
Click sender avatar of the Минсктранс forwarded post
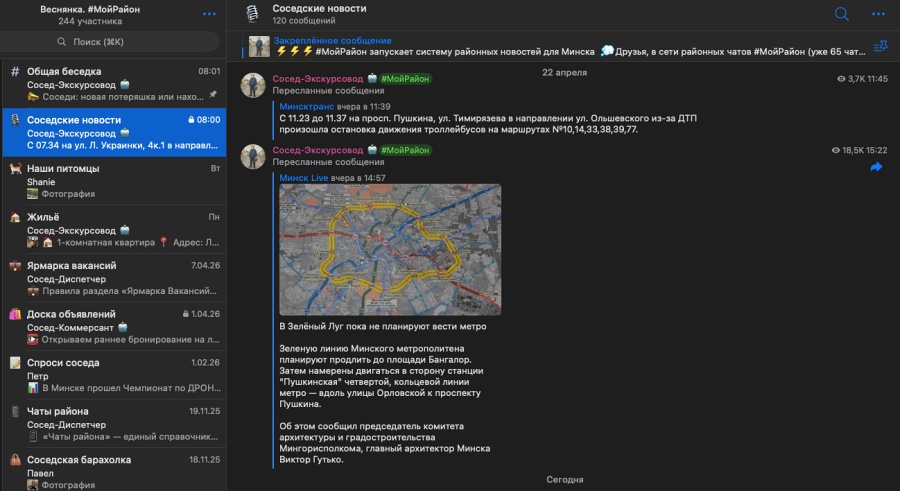pos(253,84)
